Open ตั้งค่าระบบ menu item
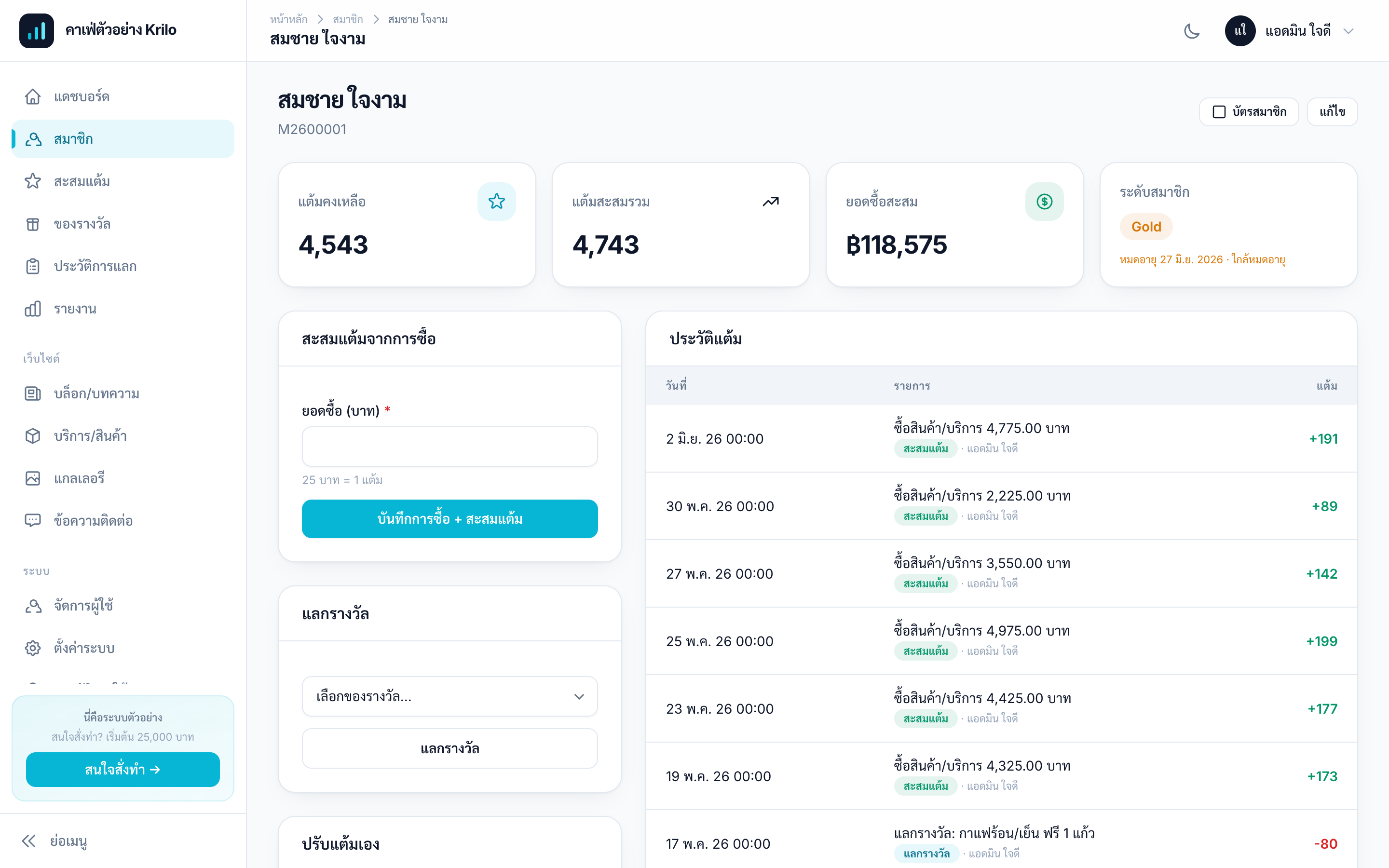This screenshot has width=1389, height=868. 123,648
